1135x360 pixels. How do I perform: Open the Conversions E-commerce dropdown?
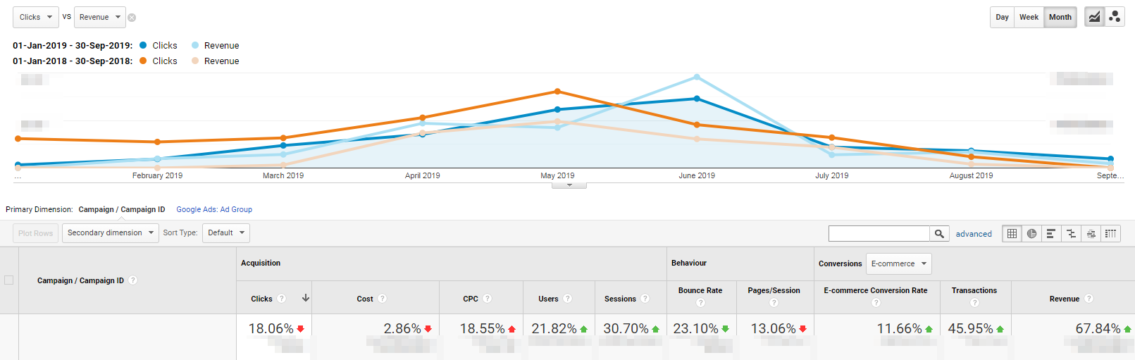click(x=898, y=264)
